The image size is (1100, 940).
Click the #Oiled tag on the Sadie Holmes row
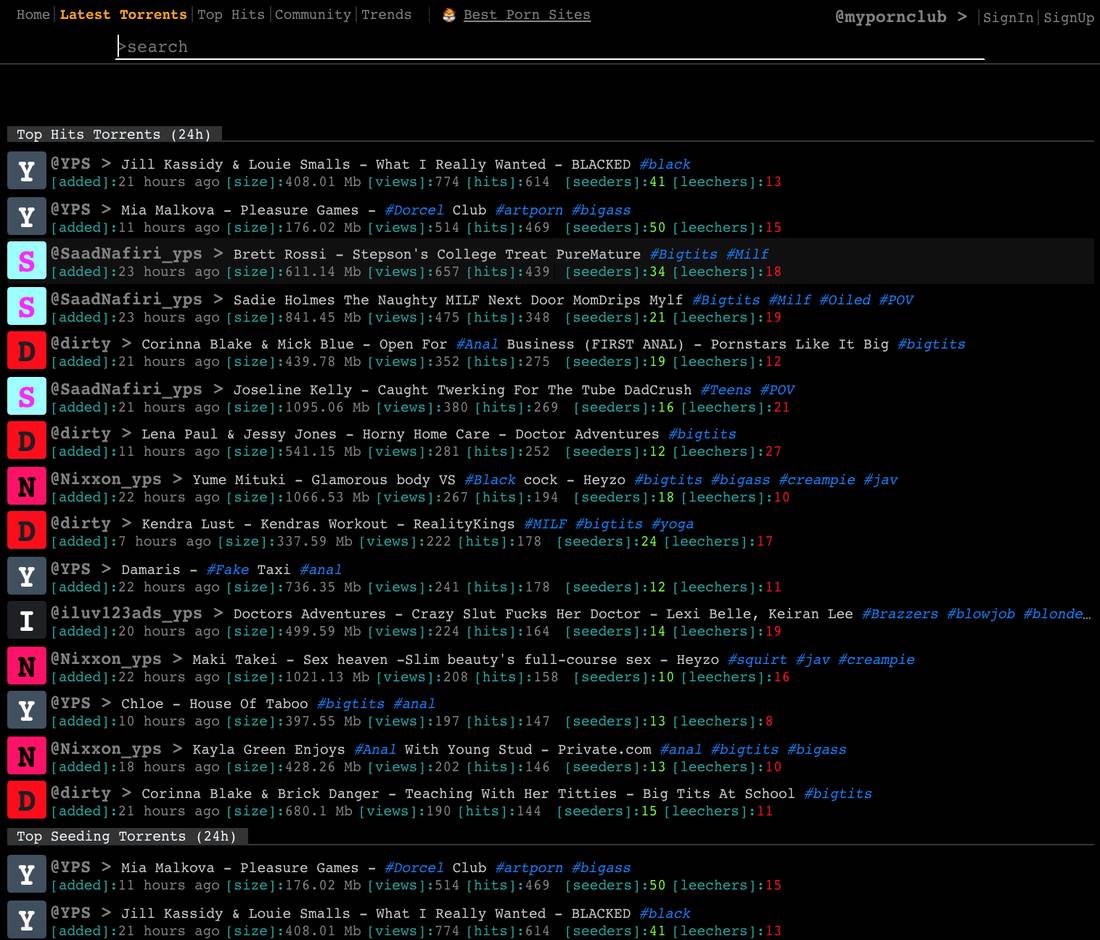845,300
